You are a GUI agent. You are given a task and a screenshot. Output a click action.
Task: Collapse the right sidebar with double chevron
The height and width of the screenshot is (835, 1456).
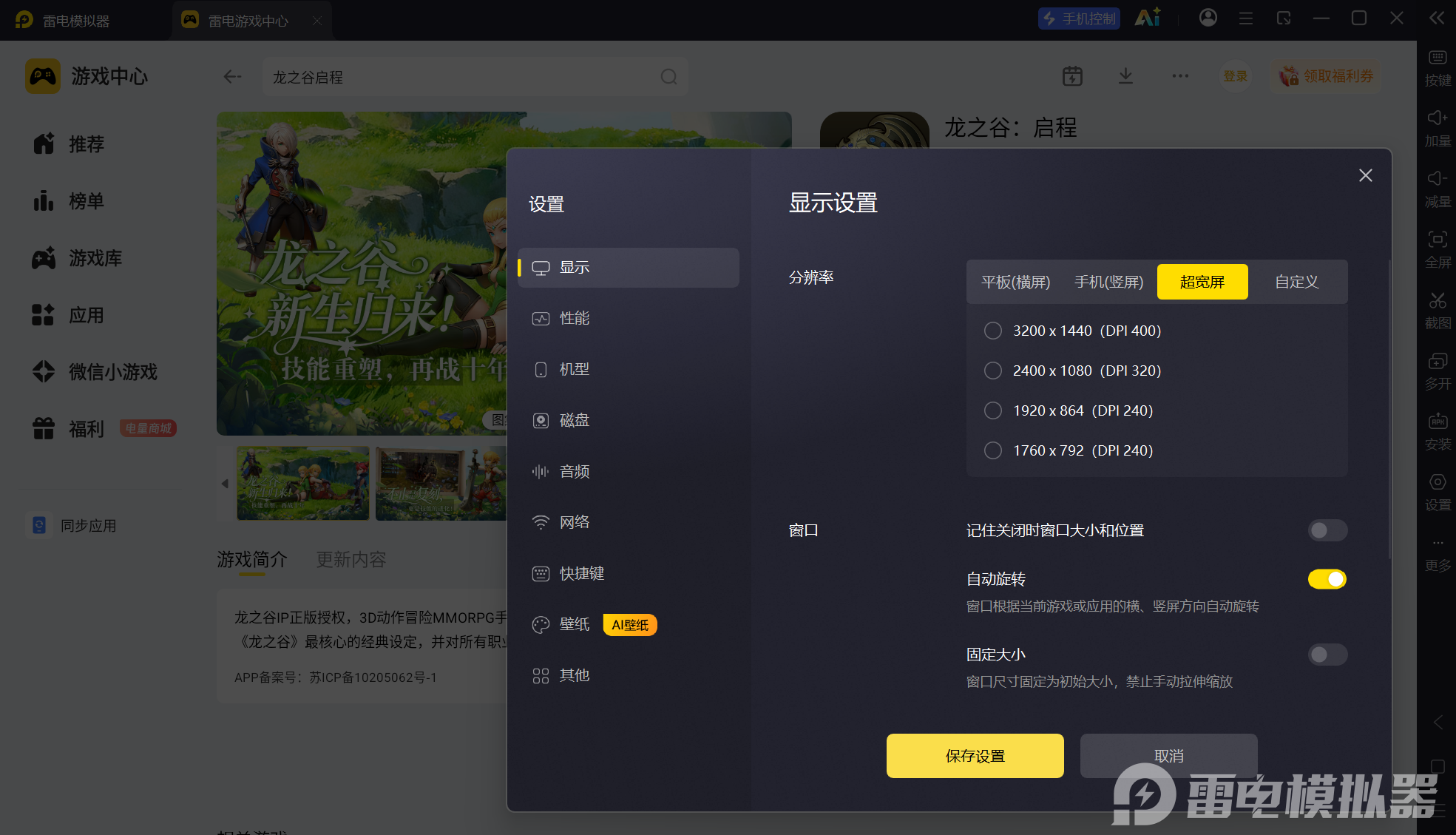pyautogui.click(x=1436, y=18)
